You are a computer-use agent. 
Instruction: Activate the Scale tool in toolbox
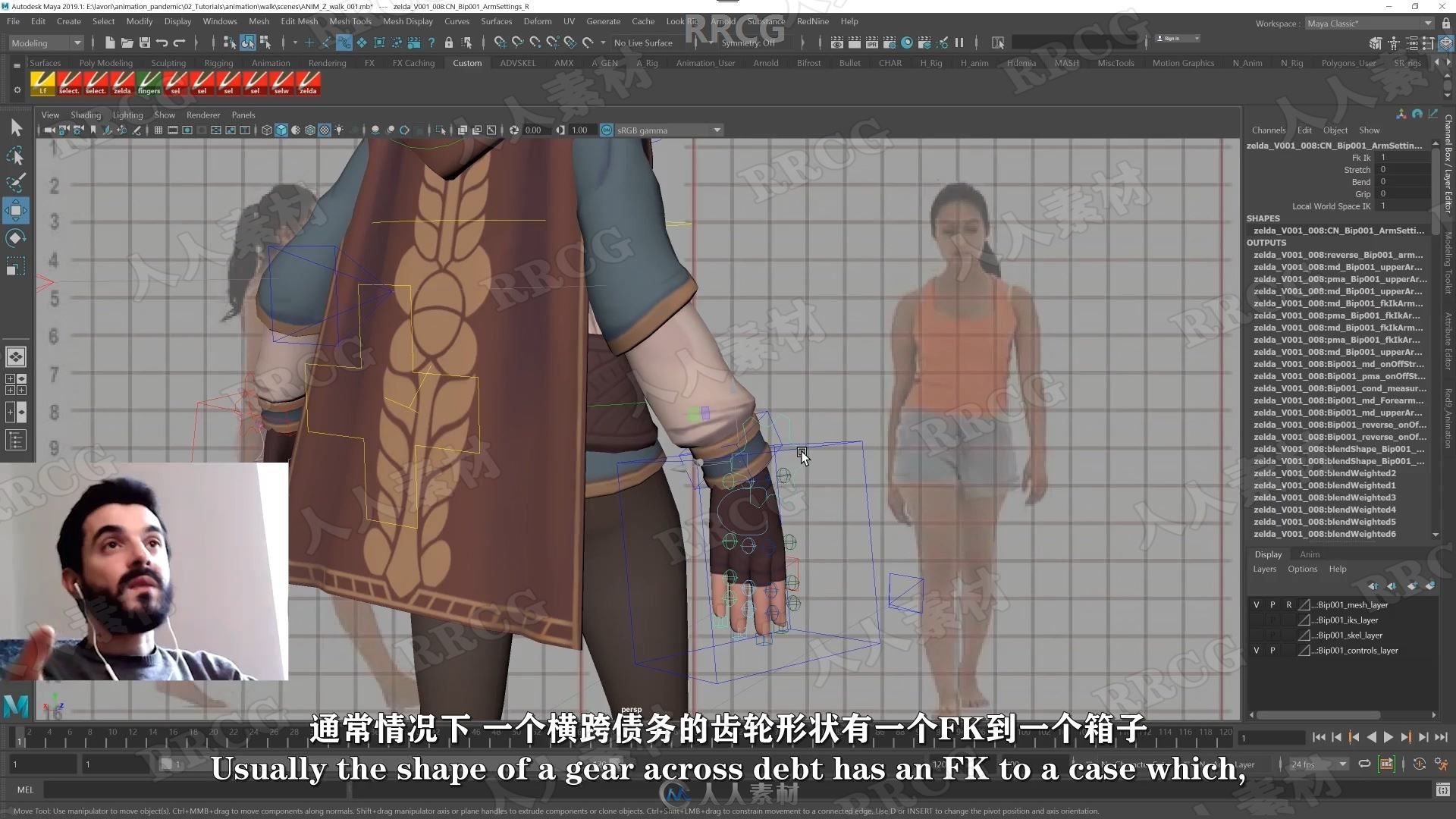point(16,266)
